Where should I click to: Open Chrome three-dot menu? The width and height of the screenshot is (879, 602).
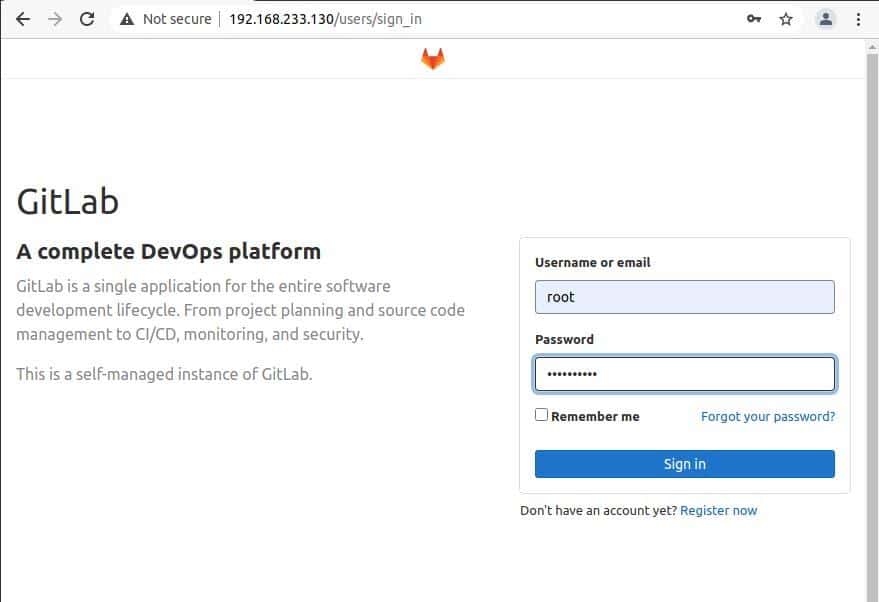[x=858, y=19]
